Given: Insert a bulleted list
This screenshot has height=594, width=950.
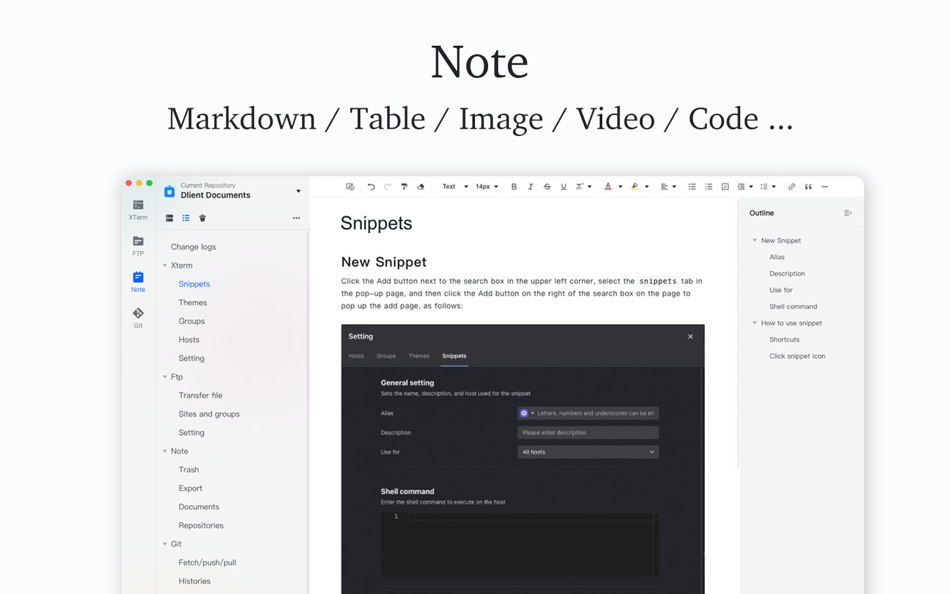Looking at the screenshot, I should [692, 187].
